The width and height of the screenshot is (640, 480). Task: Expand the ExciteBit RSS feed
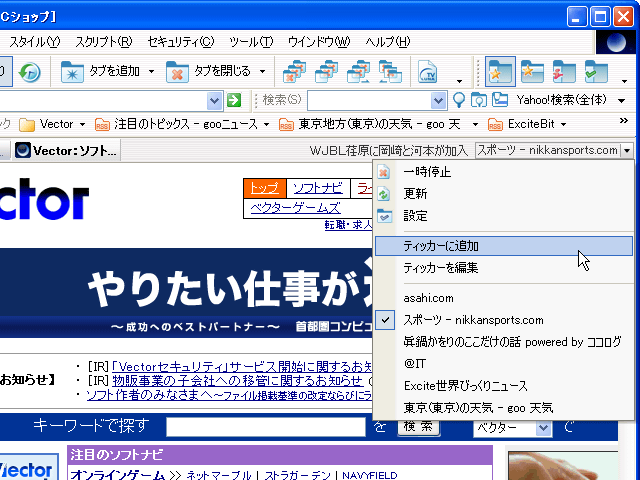(x=564, y=124)
